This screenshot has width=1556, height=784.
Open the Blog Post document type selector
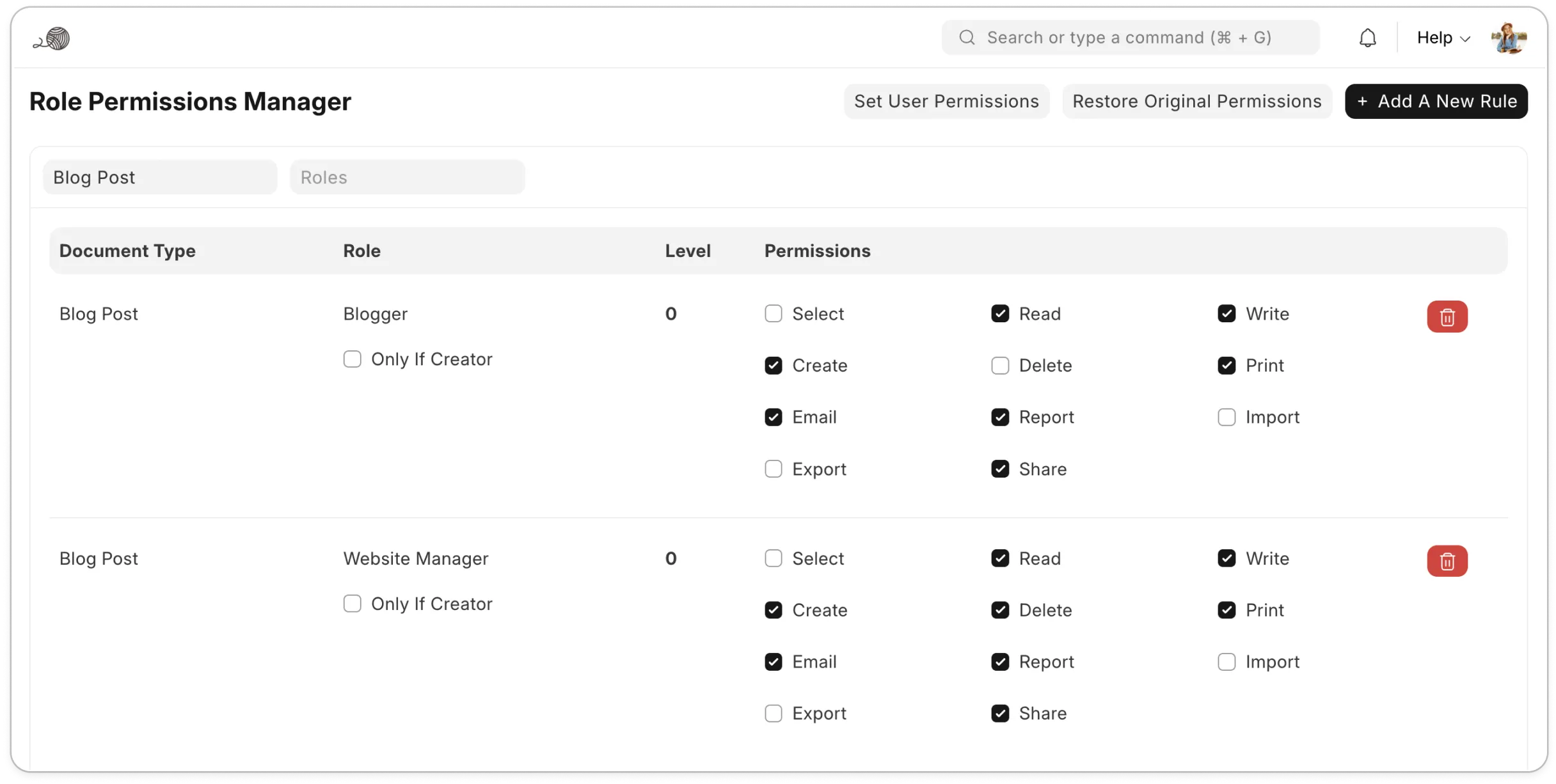pyautogui.click(x=160, y=177)
